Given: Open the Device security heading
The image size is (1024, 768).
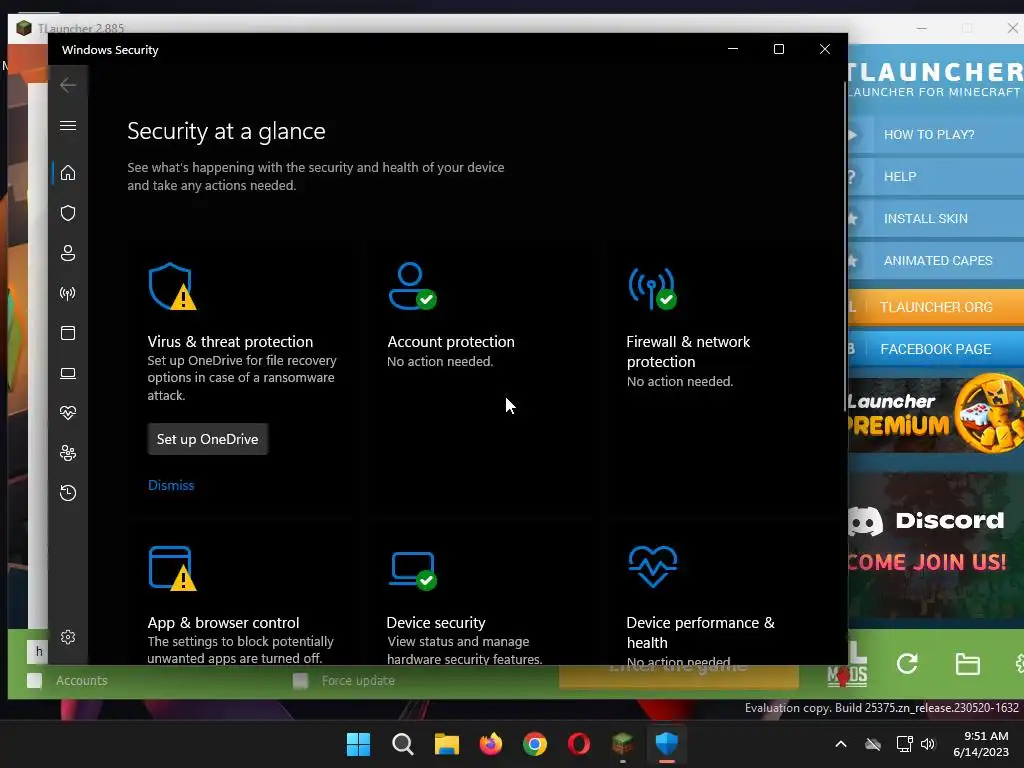Looking at the screenshot, I should click(x=436, y=622).
